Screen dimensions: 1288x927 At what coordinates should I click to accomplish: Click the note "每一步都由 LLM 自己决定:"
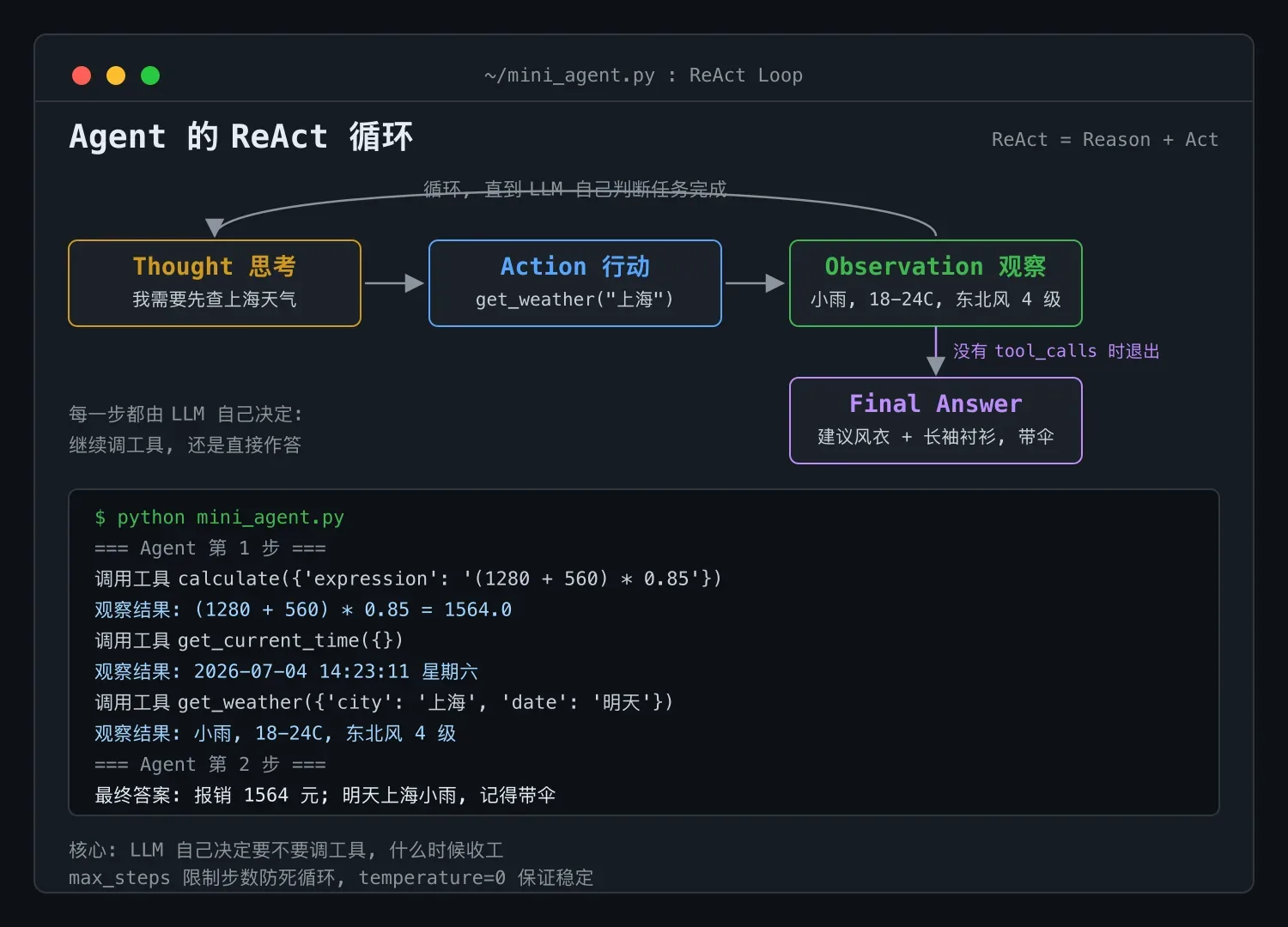click(185, 415)
